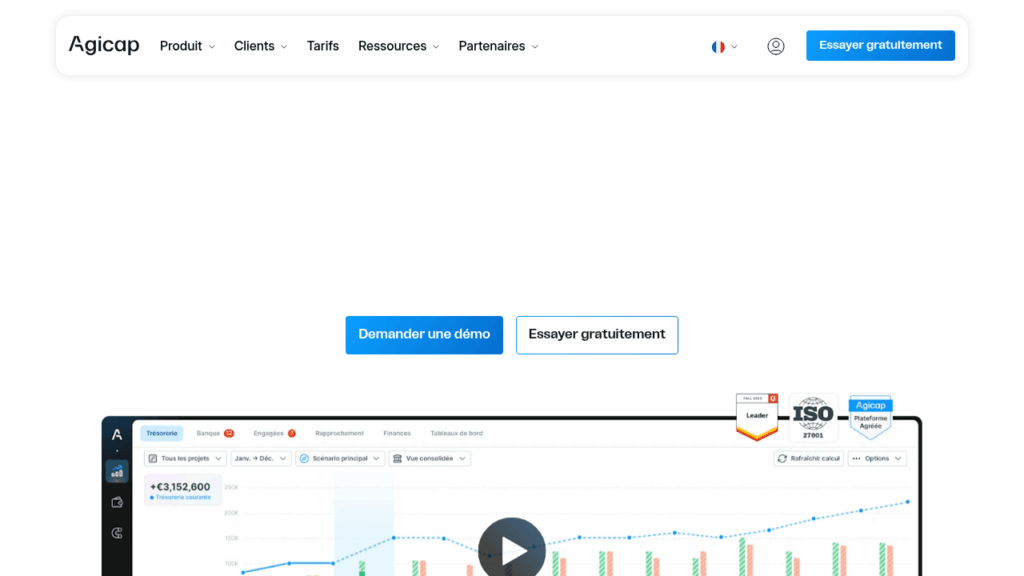Open the Tous les projets filter

tap(185, 458)
